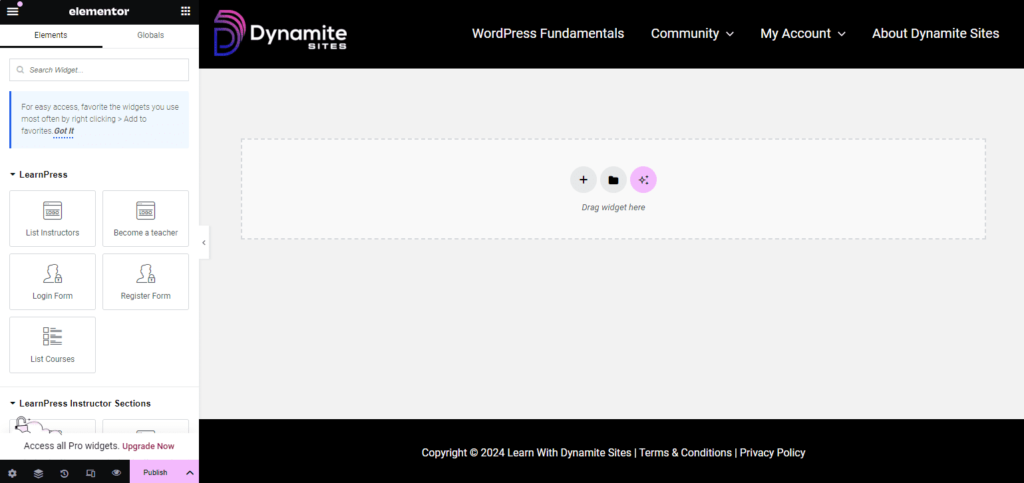The height and width of the screenshot is (483, 1024).
Task: Switch to the Globals tab
Action: [150, 35]
